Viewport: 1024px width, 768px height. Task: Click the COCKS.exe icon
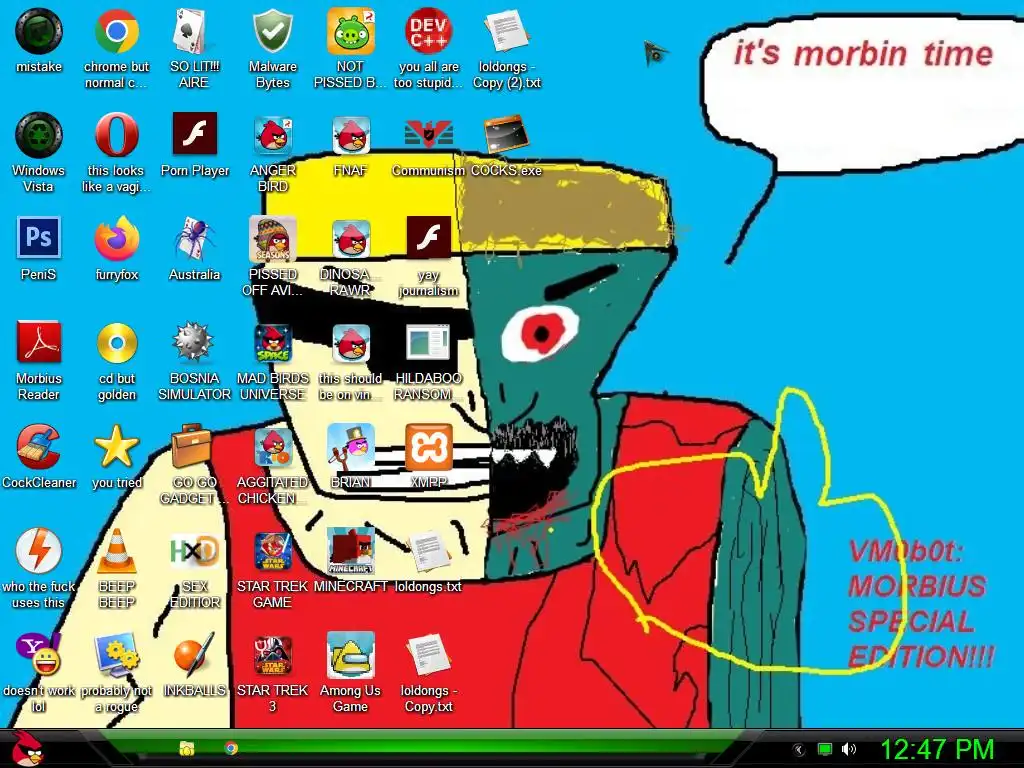(506, 135)
